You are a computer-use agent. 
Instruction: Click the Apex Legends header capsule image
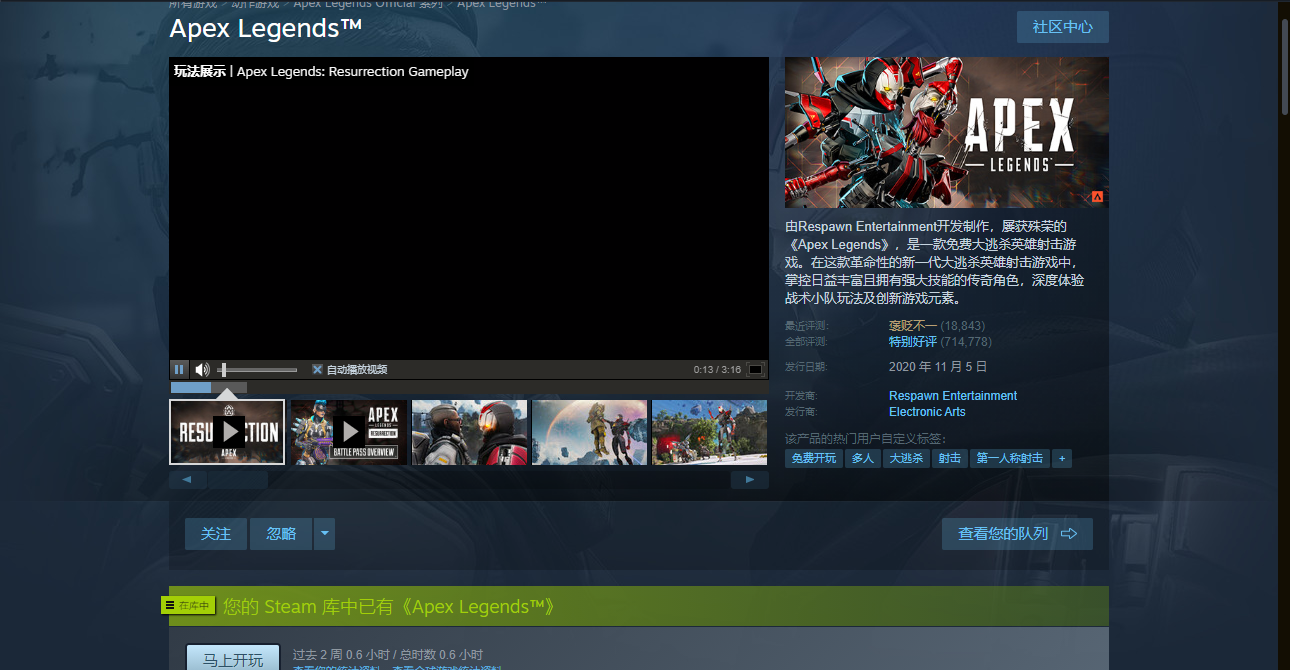click(947, 132)
